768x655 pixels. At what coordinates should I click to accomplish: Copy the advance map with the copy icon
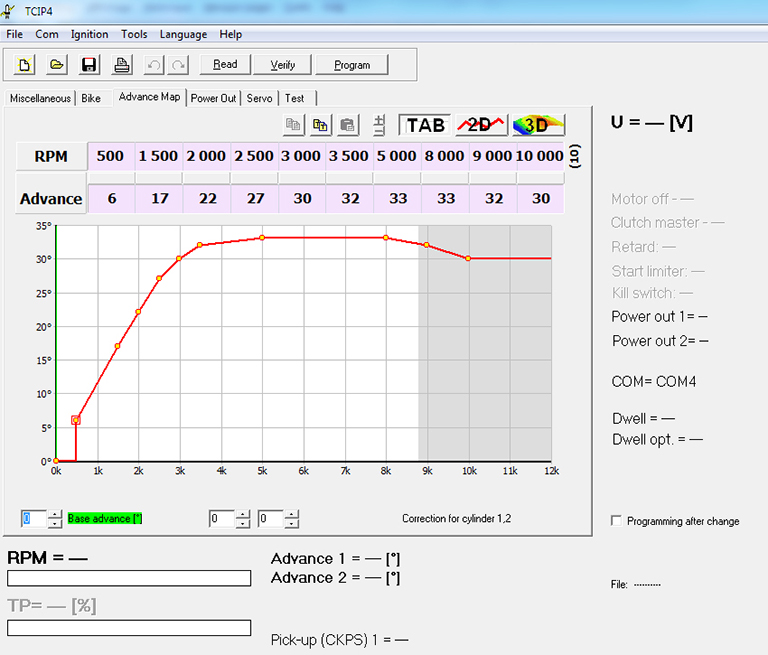pyautogui.click(x=293, y=125)
